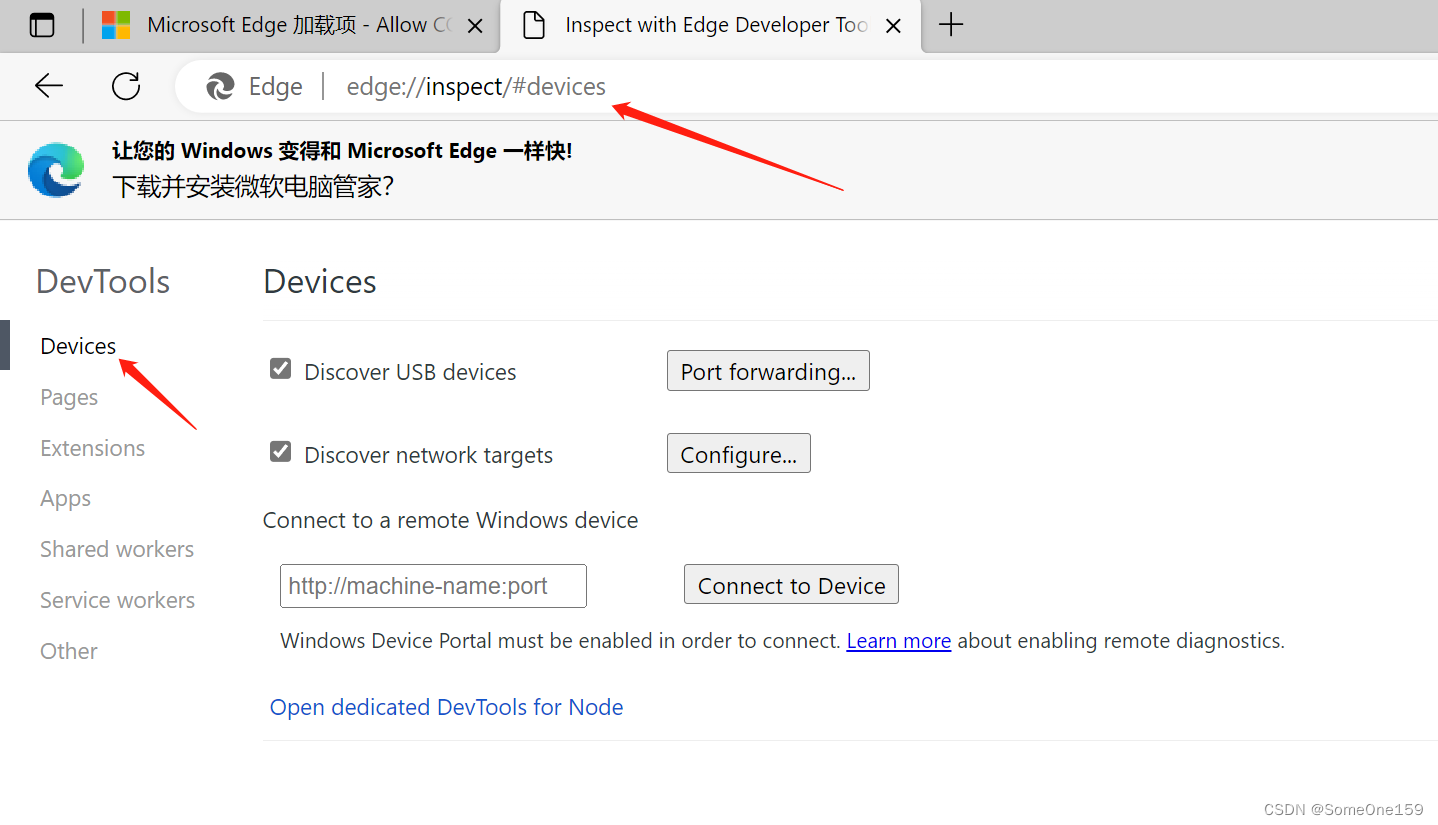The width and height of the screenshot is (1438, 825).
Task: Click the banner title 让您的 Windows 变得和 Microsoft Edge 一样快
Action: click(342, 151)
